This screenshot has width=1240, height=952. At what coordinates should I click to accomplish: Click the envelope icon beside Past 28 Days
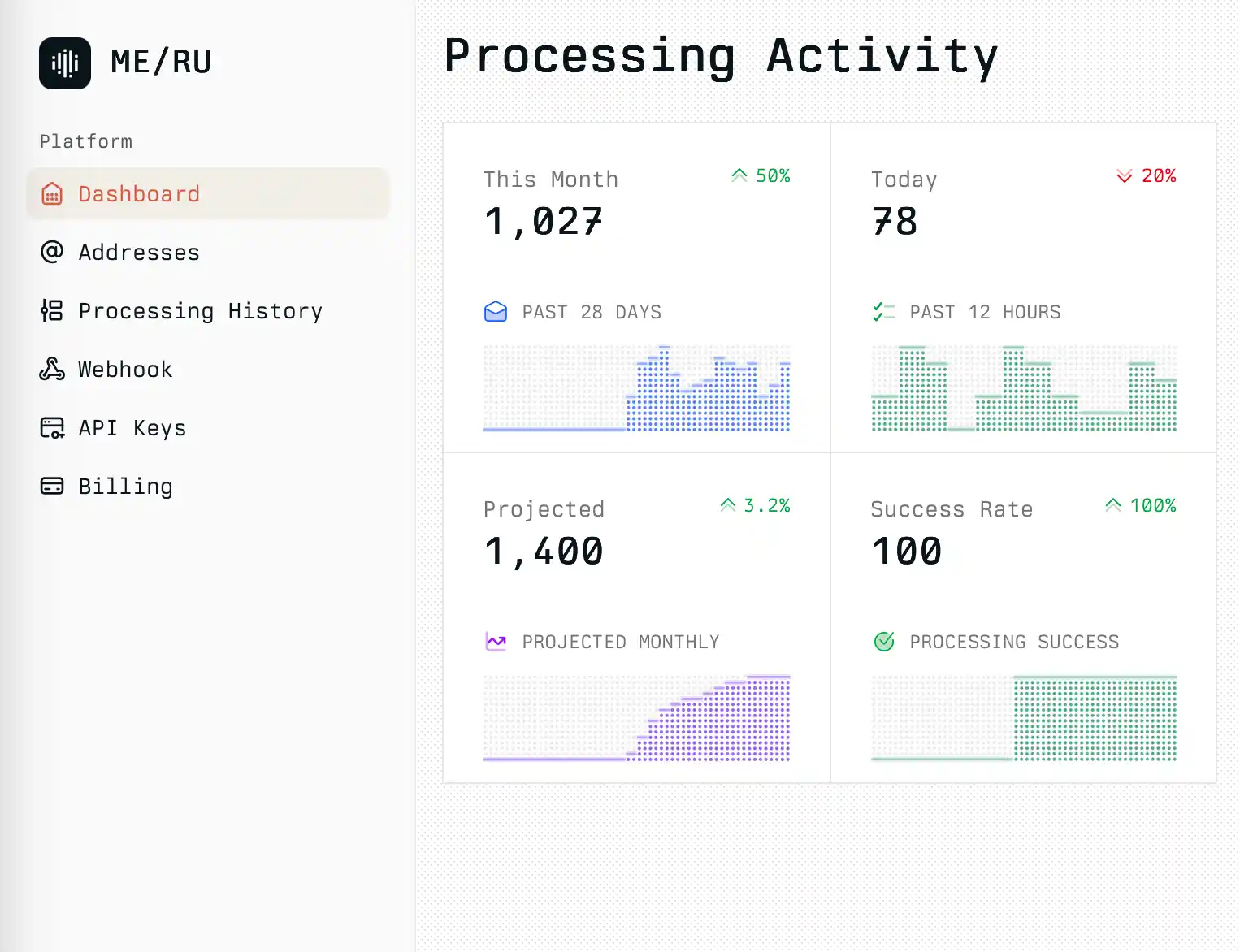coord(496,312)
